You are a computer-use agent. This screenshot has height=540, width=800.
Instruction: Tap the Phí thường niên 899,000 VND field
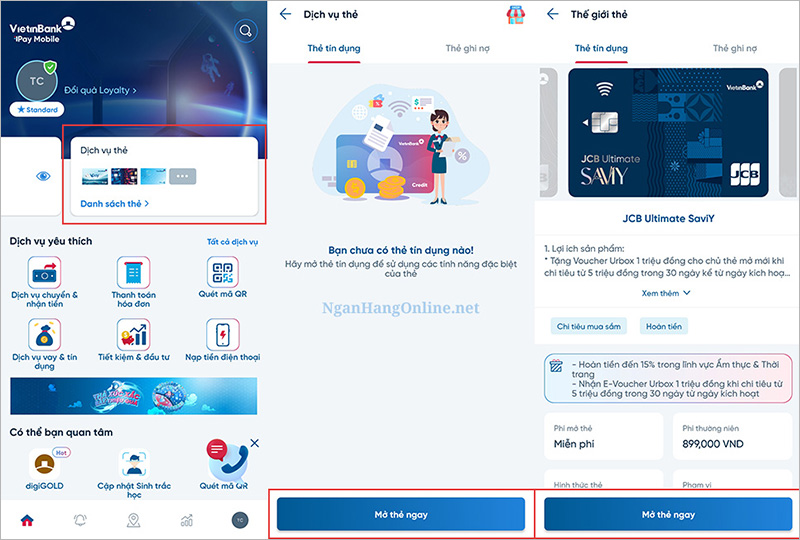(732, 437)
